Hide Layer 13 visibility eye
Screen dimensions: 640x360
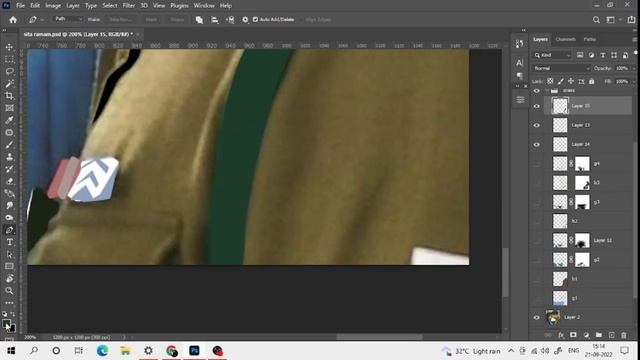(x=537, y=125)
